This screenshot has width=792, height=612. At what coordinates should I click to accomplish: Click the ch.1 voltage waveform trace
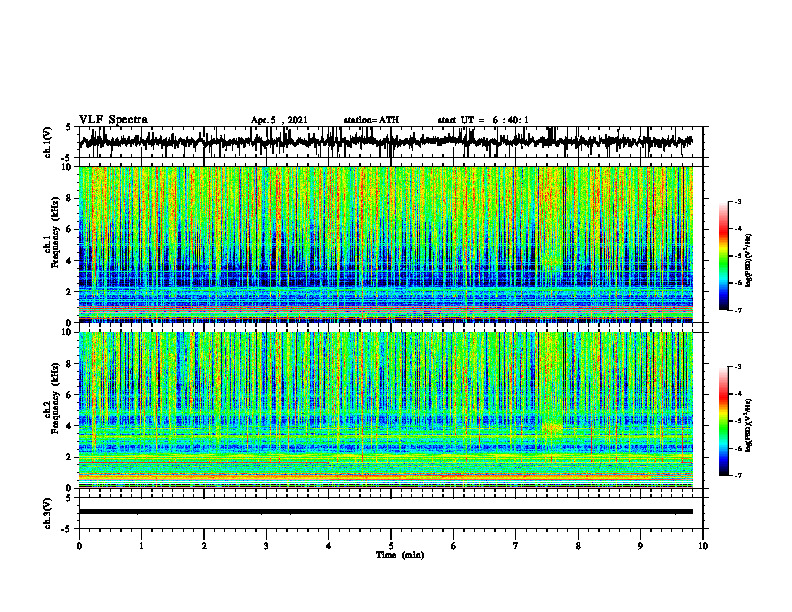(385, 141)
